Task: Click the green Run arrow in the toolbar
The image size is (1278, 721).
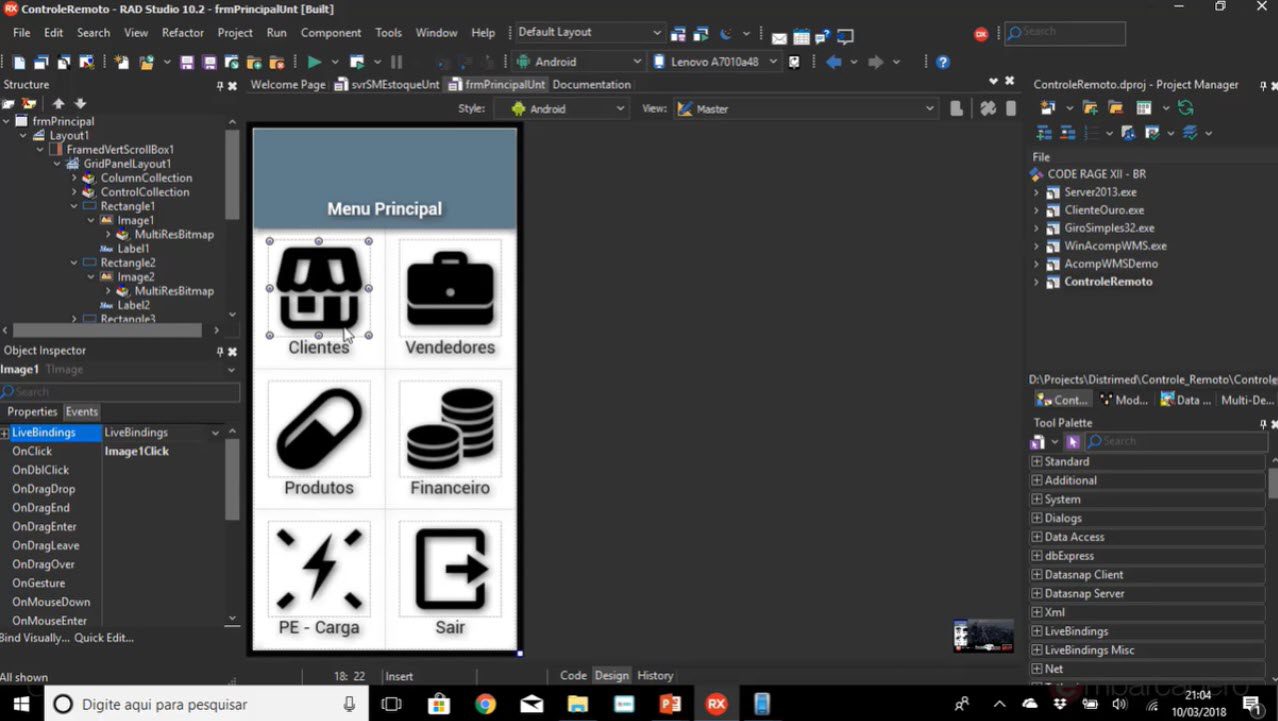Action: [x=314, y=62]
